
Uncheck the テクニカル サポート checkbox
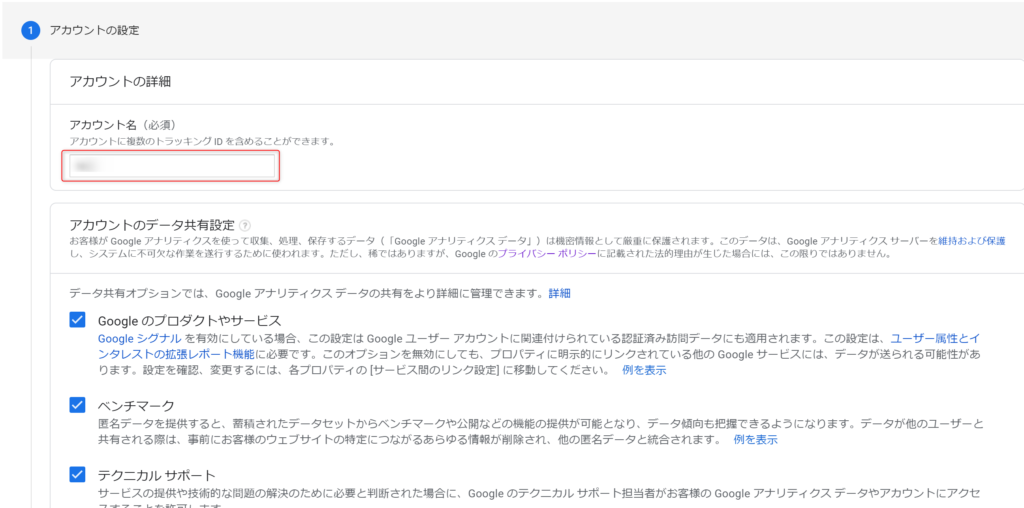pos(78,474)
